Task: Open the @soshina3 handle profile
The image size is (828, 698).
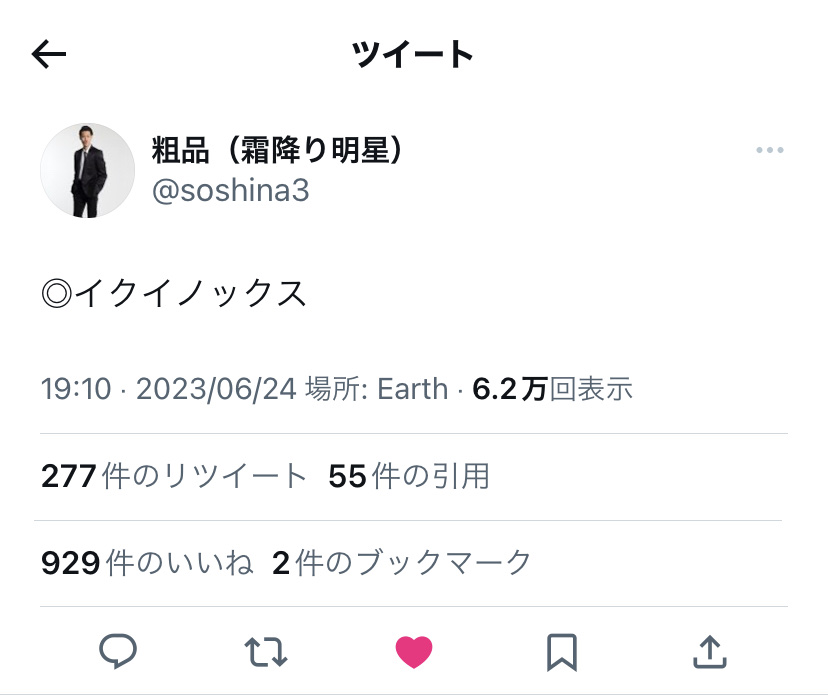Action: click(230, 190)
